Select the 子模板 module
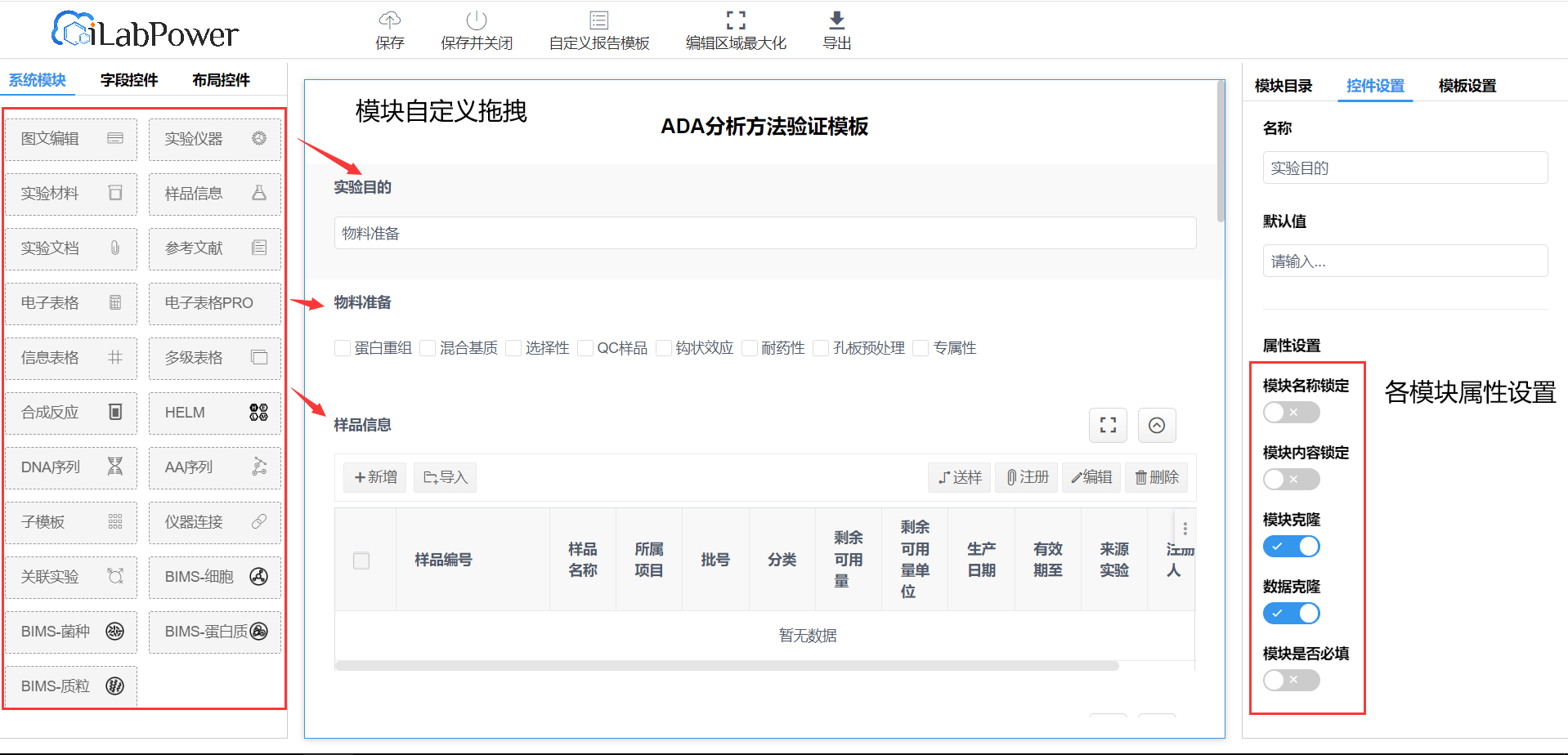Viewport: 1568px width, 755px height. pyautogui.click(x=72, y=522)
